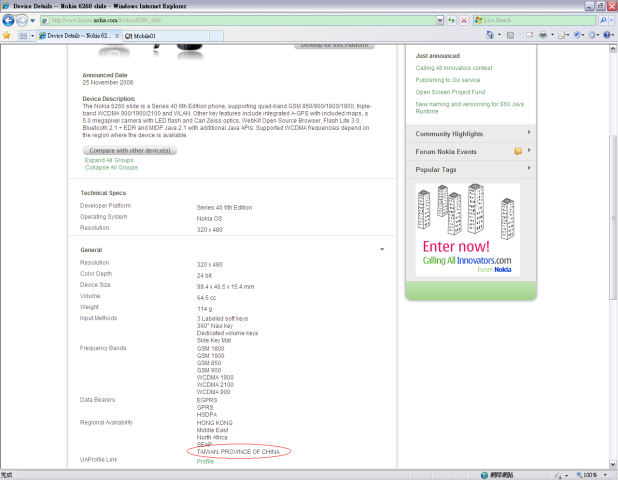Click the 24 bit color depth value
Image resolution: width=618 pixels, height=480 pixels.
204,275
